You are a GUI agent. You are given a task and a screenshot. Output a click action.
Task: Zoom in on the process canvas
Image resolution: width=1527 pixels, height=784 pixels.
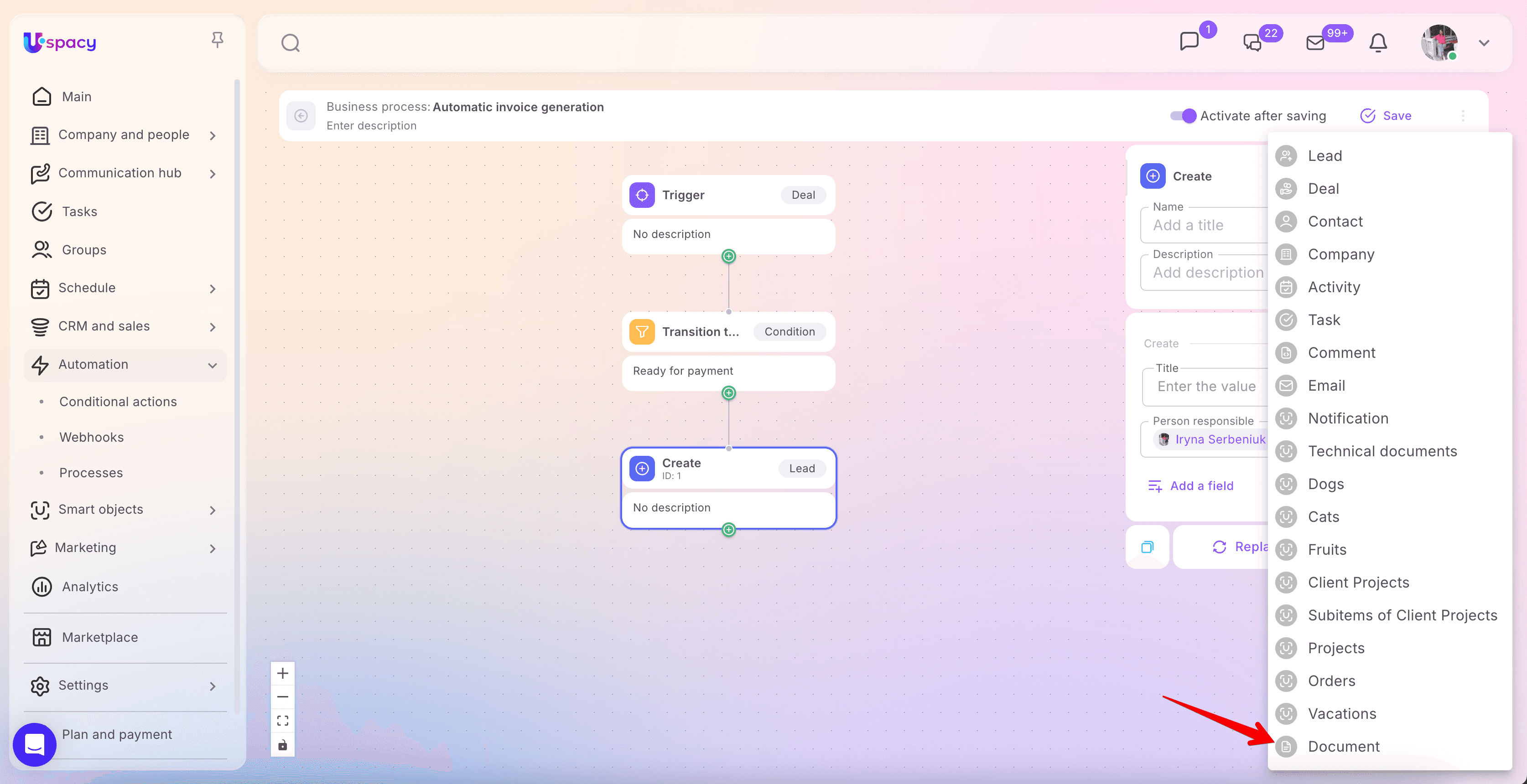(283, 673)
